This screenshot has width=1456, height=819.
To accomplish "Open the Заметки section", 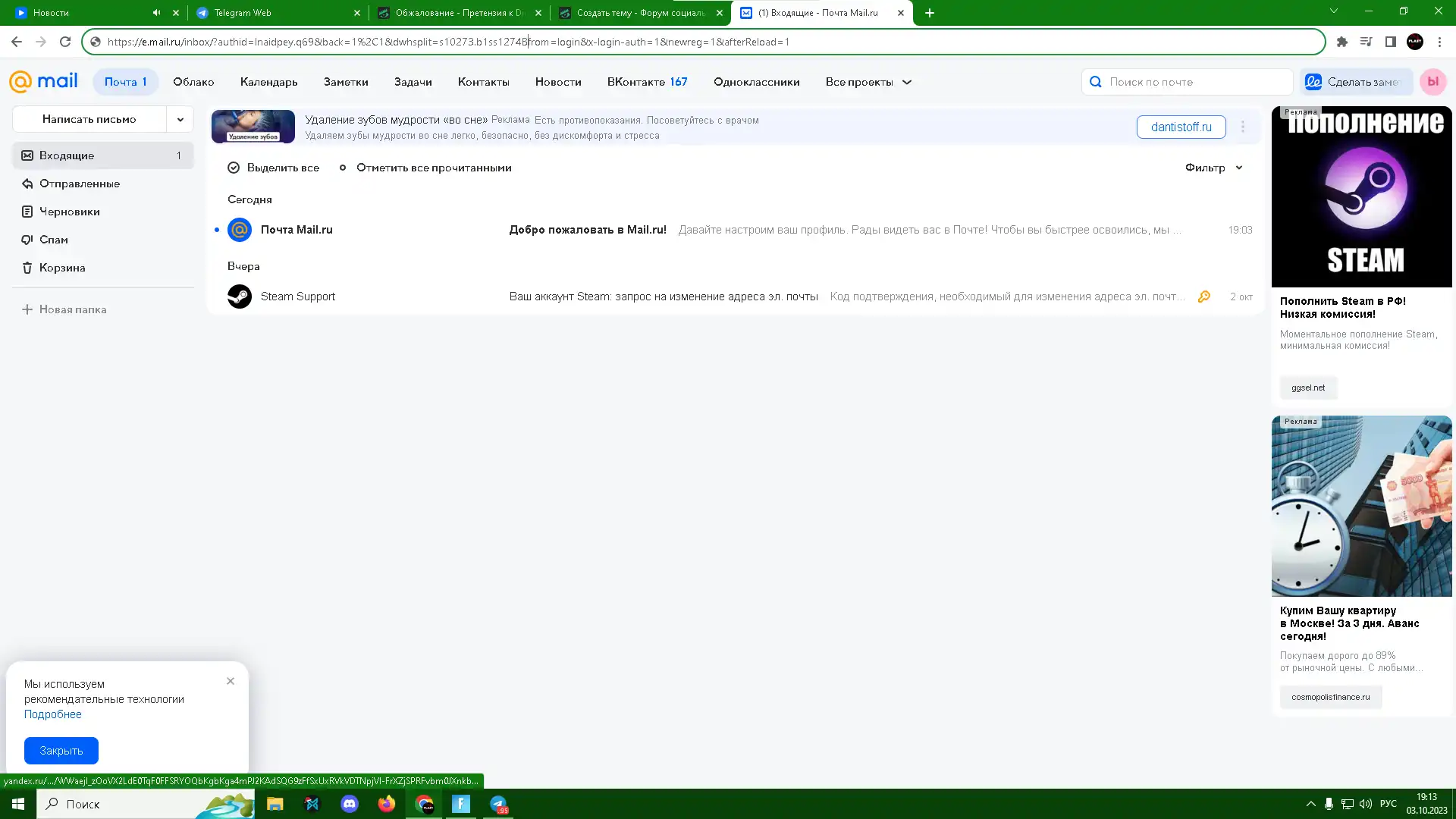I will 346,82.
